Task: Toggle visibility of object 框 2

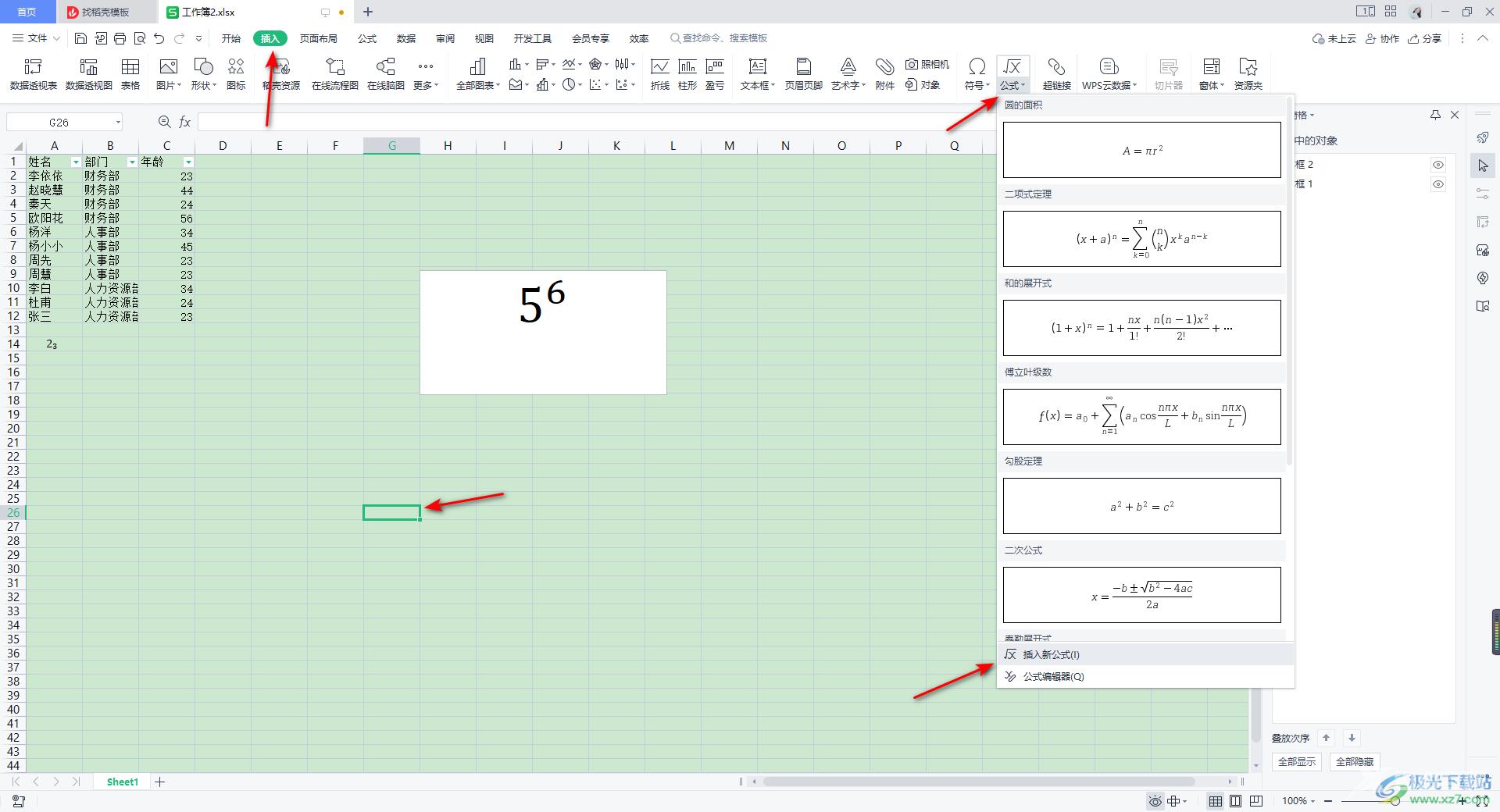Action: click(x=1438, y=165)
